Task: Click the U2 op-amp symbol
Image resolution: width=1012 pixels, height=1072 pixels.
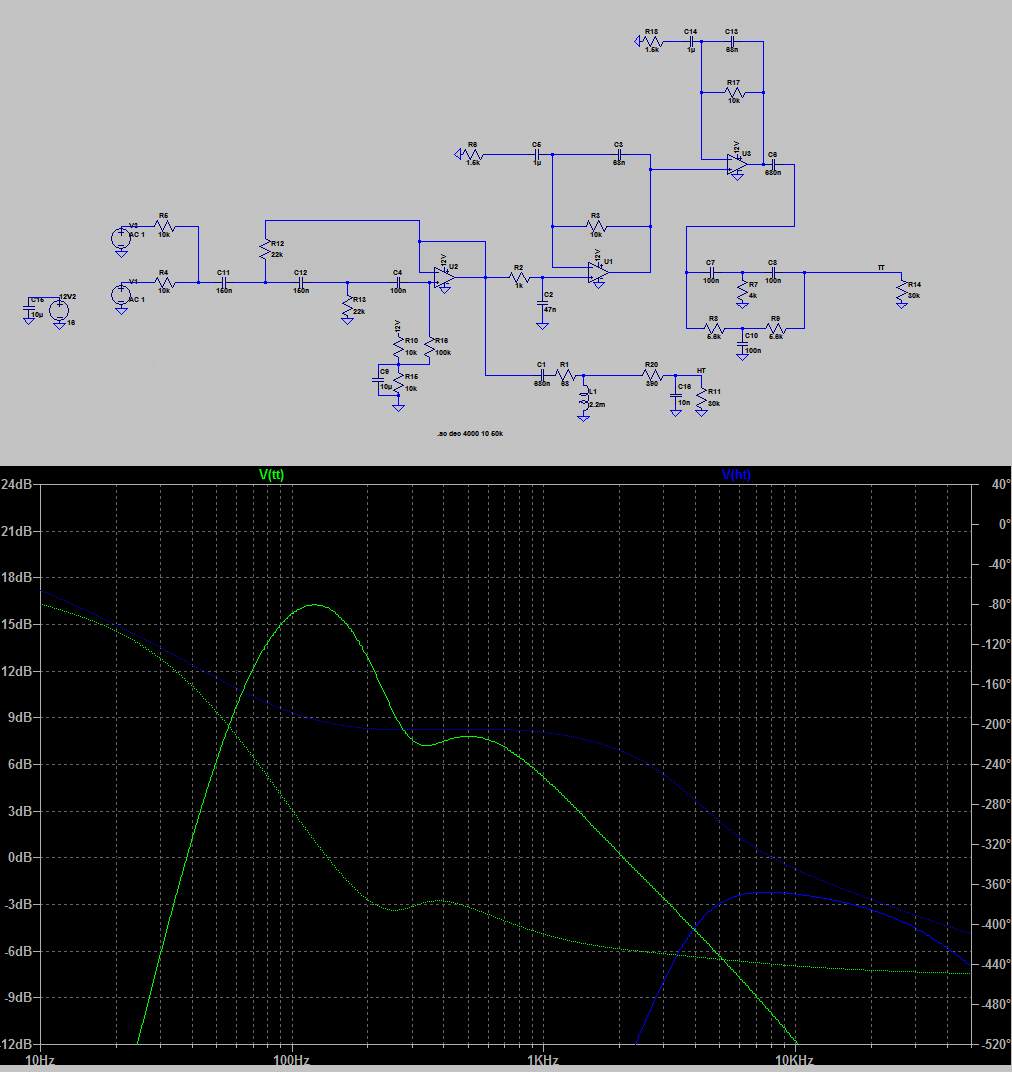Action: (444, 279)
